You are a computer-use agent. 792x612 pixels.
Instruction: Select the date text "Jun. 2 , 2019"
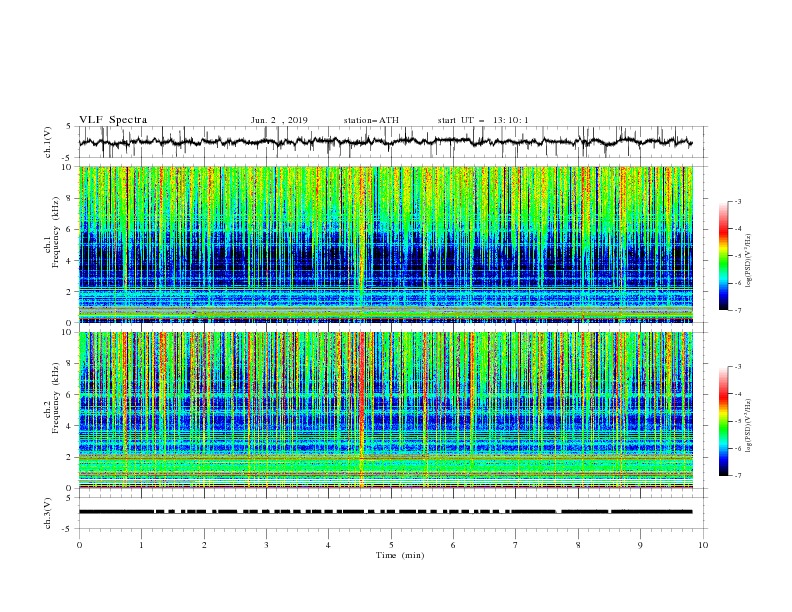pyautogui.click(x=279, y=120)
